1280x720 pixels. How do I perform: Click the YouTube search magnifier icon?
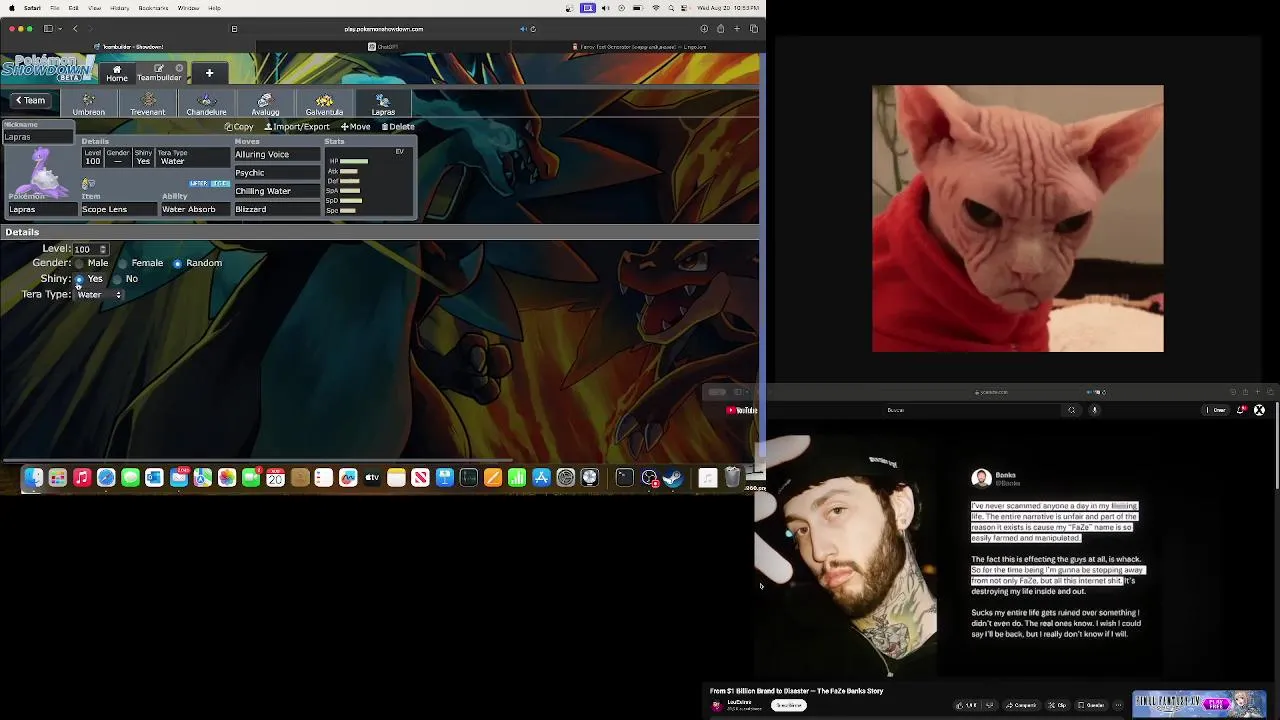click(x=1072, y=410)
